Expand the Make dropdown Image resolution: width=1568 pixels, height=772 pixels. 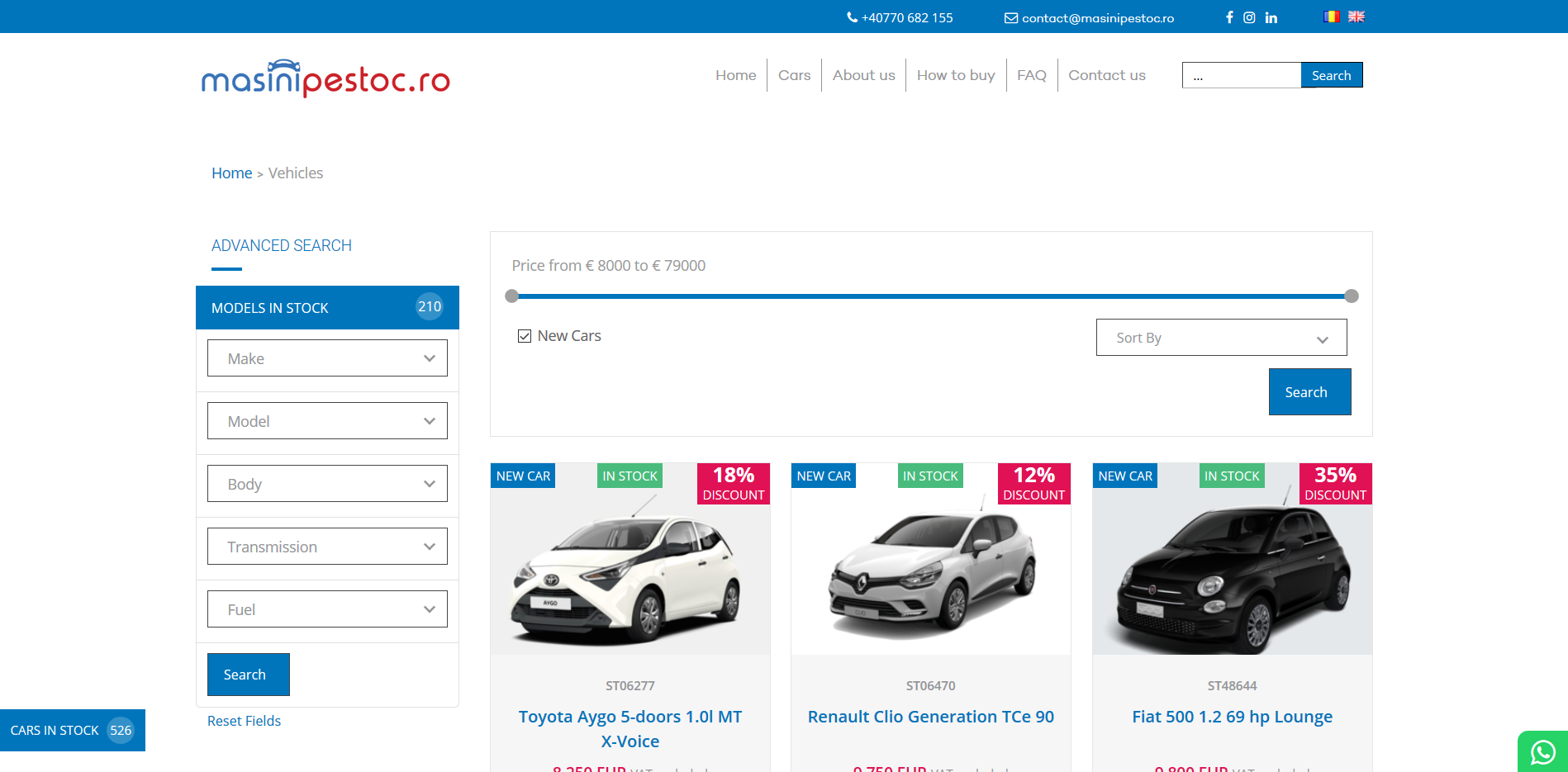327,358
